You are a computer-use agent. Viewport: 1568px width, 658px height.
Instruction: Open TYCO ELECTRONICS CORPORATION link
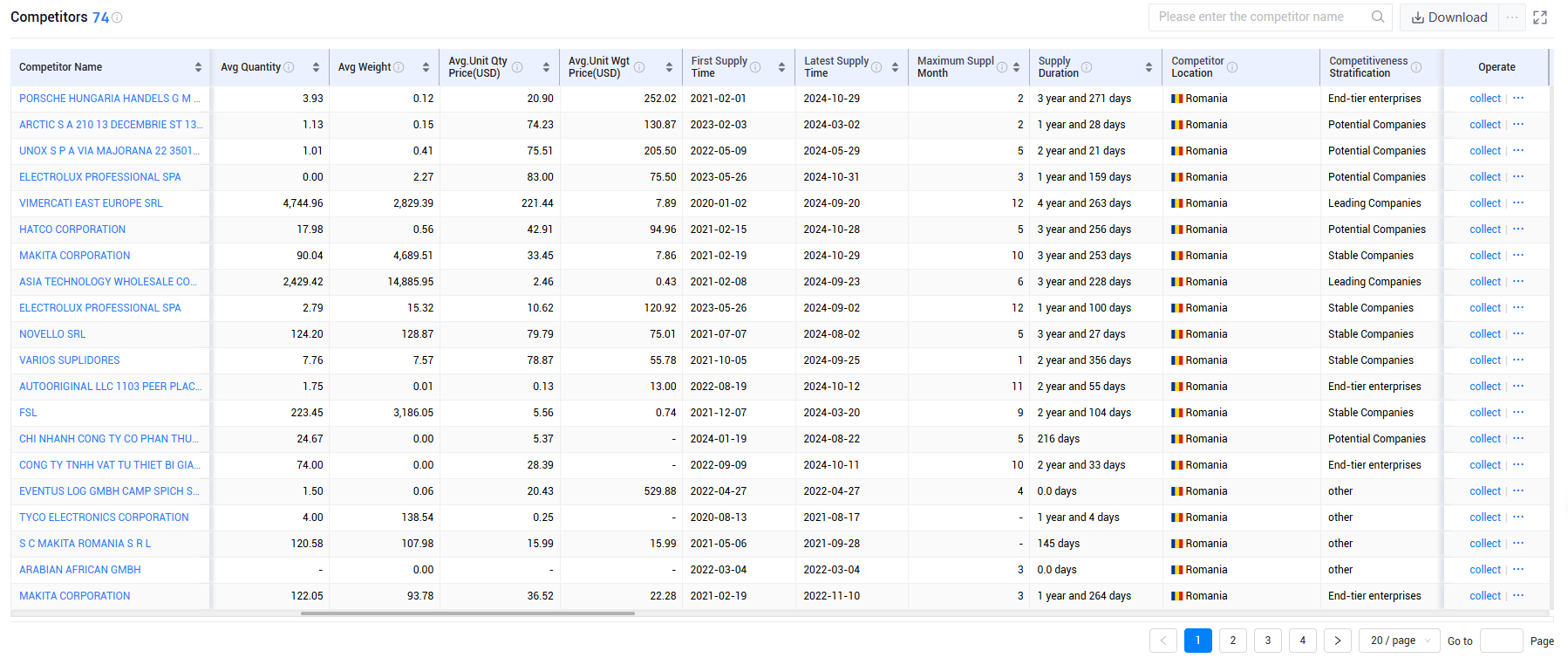point(104,517)
